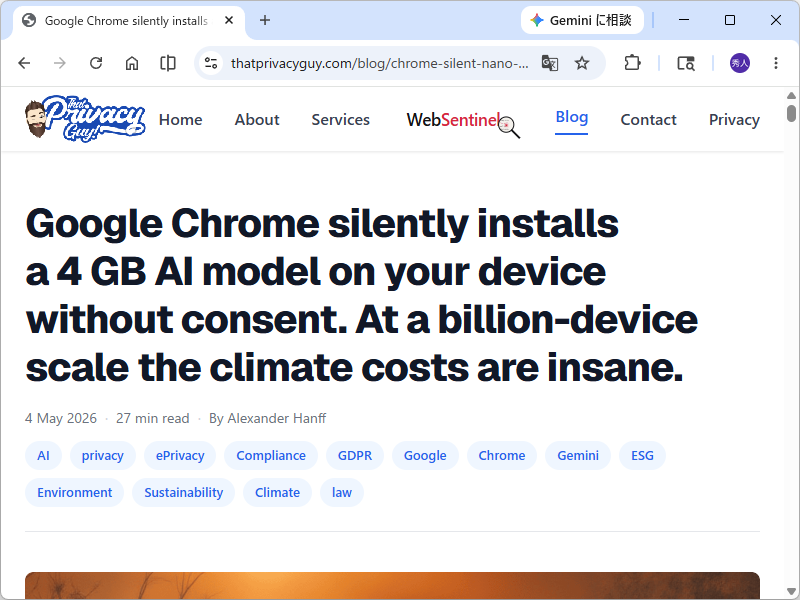Maximize the Chrome window
The image size is (800, 600).
coord(730,20)
